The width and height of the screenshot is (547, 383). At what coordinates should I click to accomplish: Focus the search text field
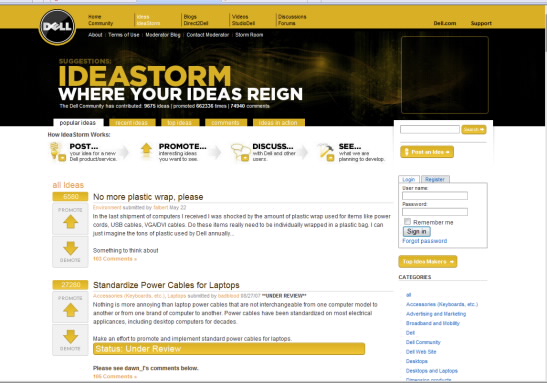point(430,129)
